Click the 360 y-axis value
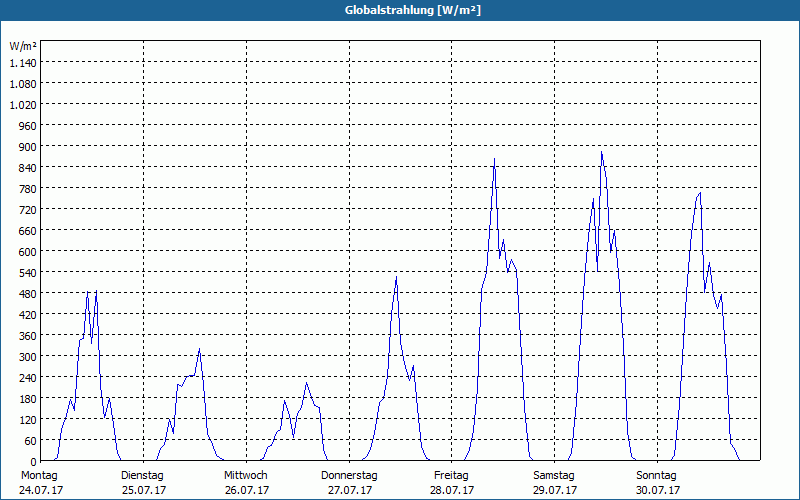Viewport: 800px width, 500px height. pyautogui.click(x=29, y=336)
